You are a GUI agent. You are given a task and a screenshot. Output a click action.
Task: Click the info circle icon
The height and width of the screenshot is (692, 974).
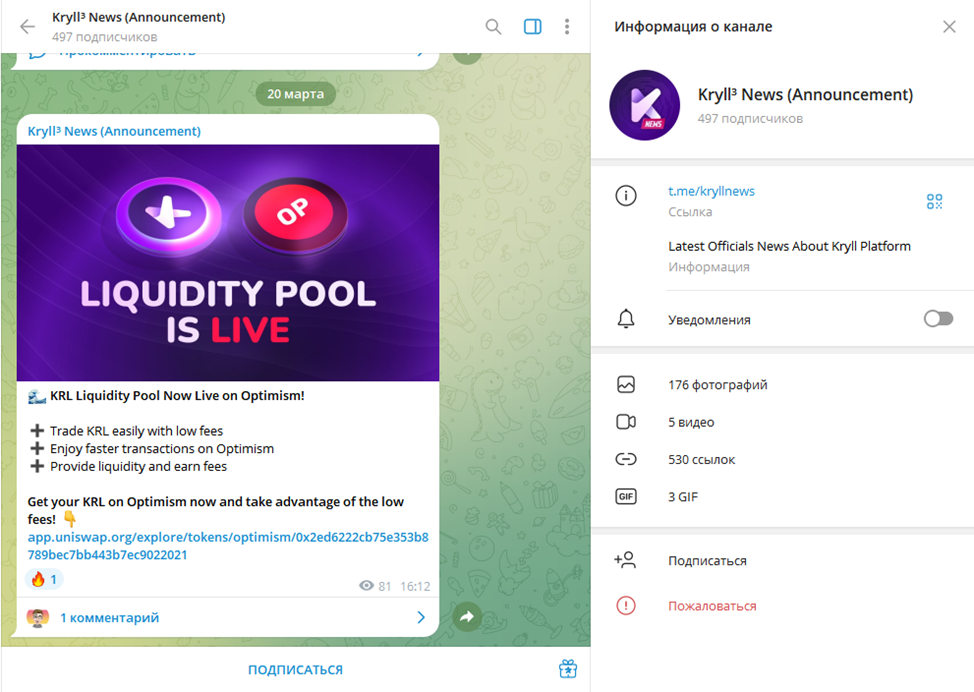626,196
